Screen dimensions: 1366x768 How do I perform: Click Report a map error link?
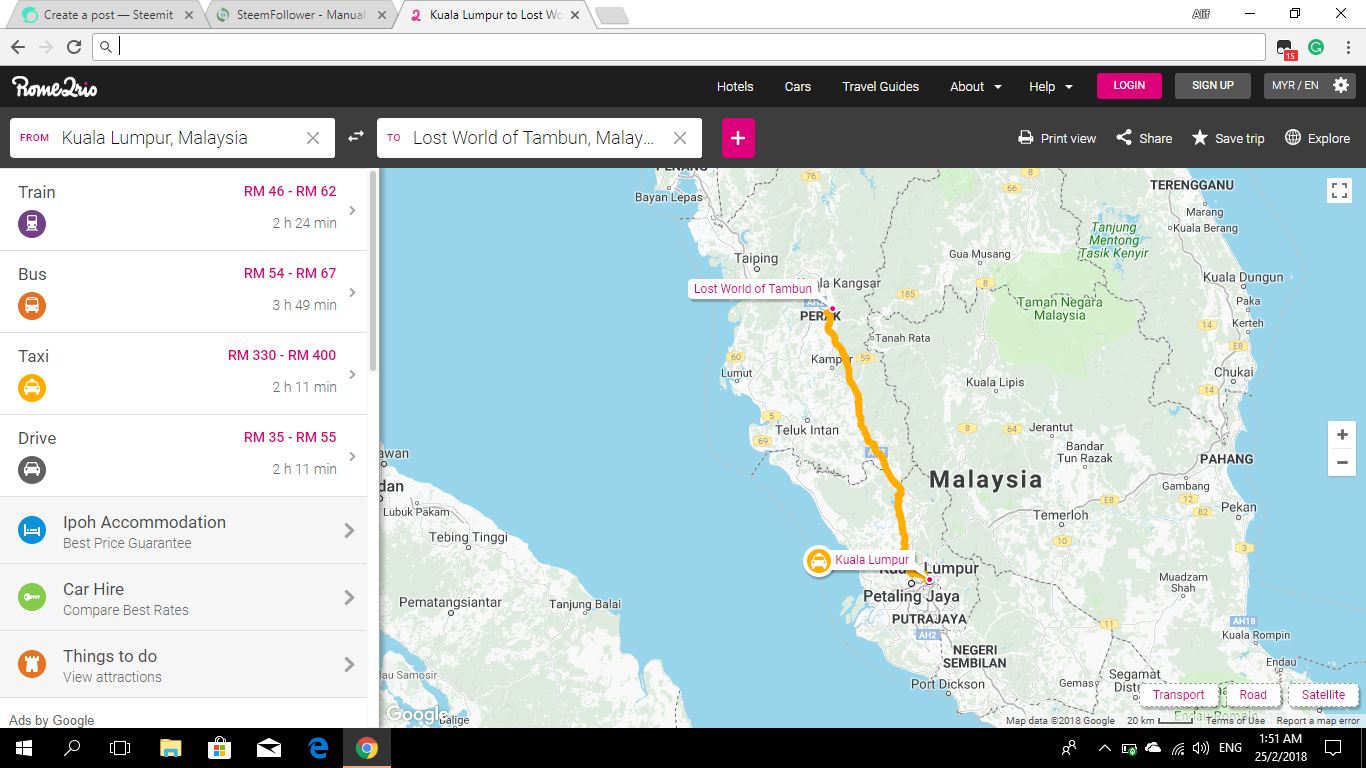[1318, 721]
